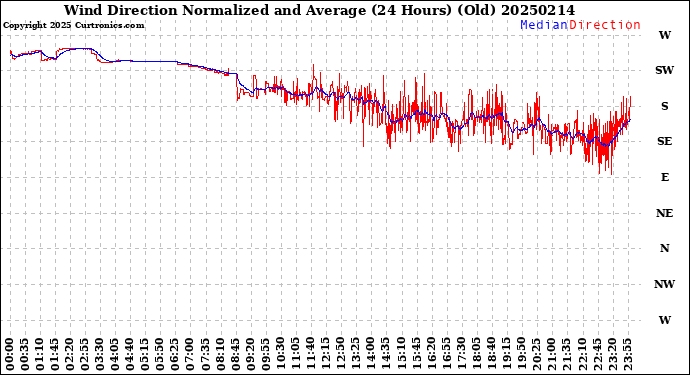Click the 00:00 time axis label
Image resolution: width=690 pixels, height=375 pixels.
click(10, 355)
